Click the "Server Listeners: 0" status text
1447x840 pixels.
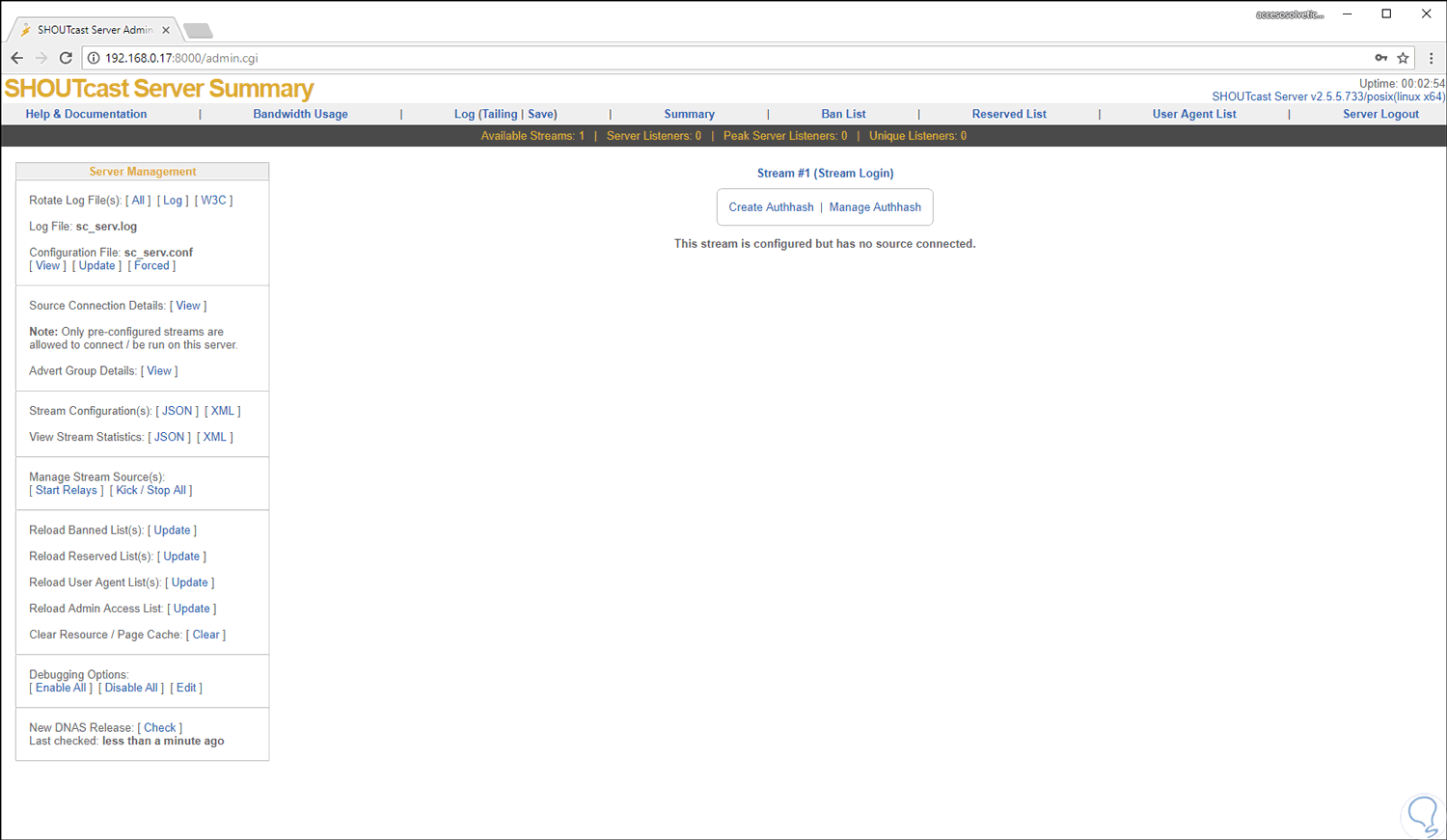click(654, 136)
